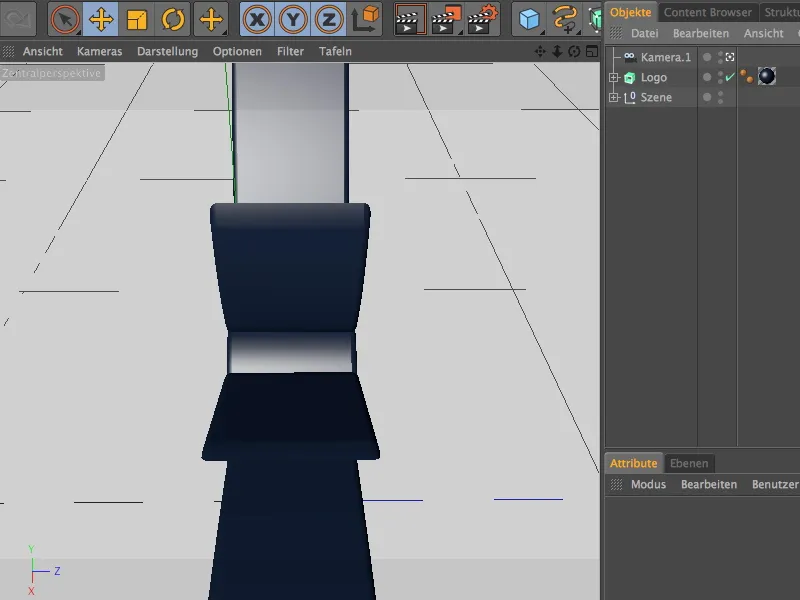This screenshot has height=600, width=800.
Task: Click the Logo layer dot
Action: (x=707, y=78)
